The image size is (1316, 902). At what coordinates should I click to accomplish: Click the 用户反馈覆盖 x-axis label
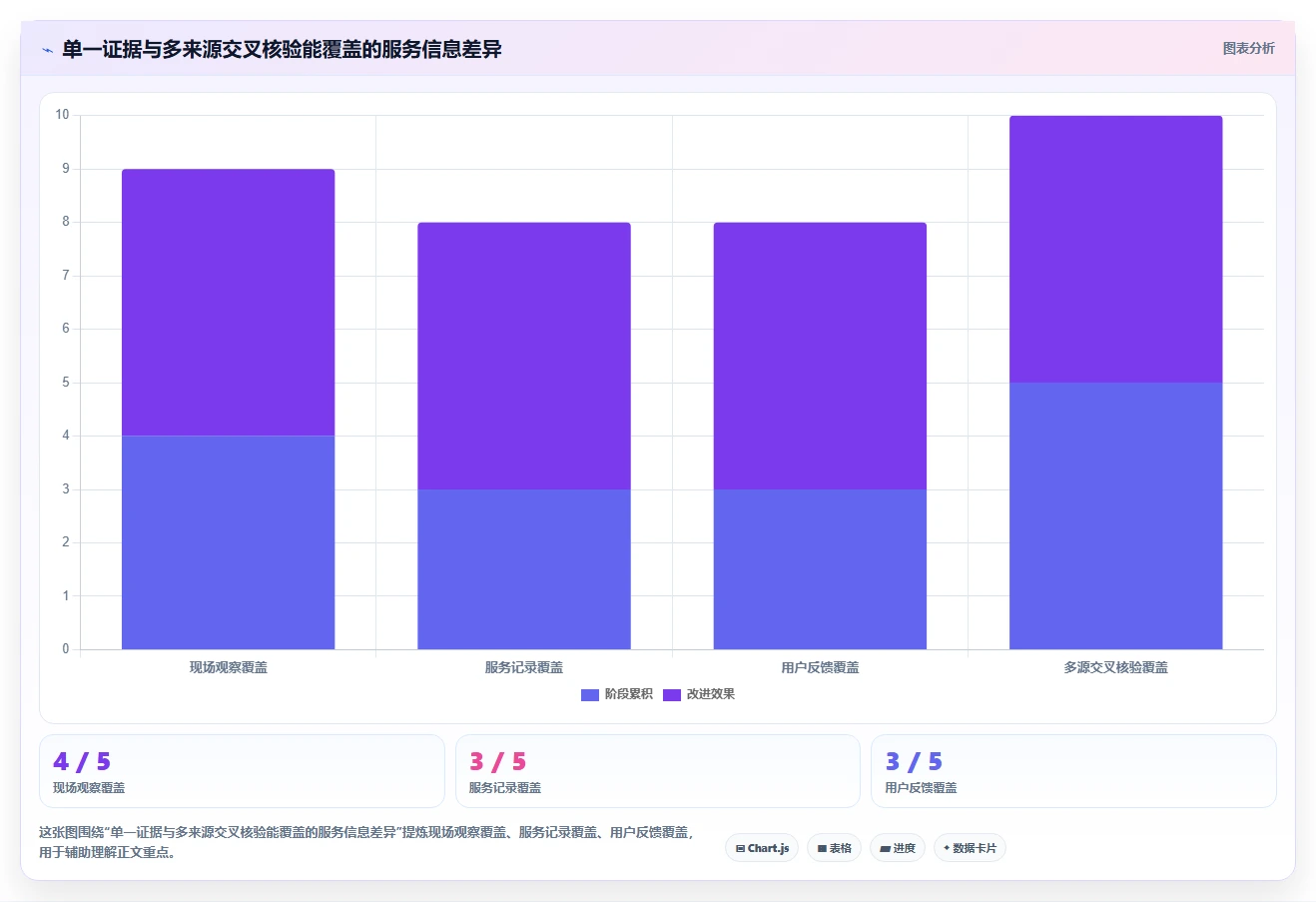click(820, 667)
